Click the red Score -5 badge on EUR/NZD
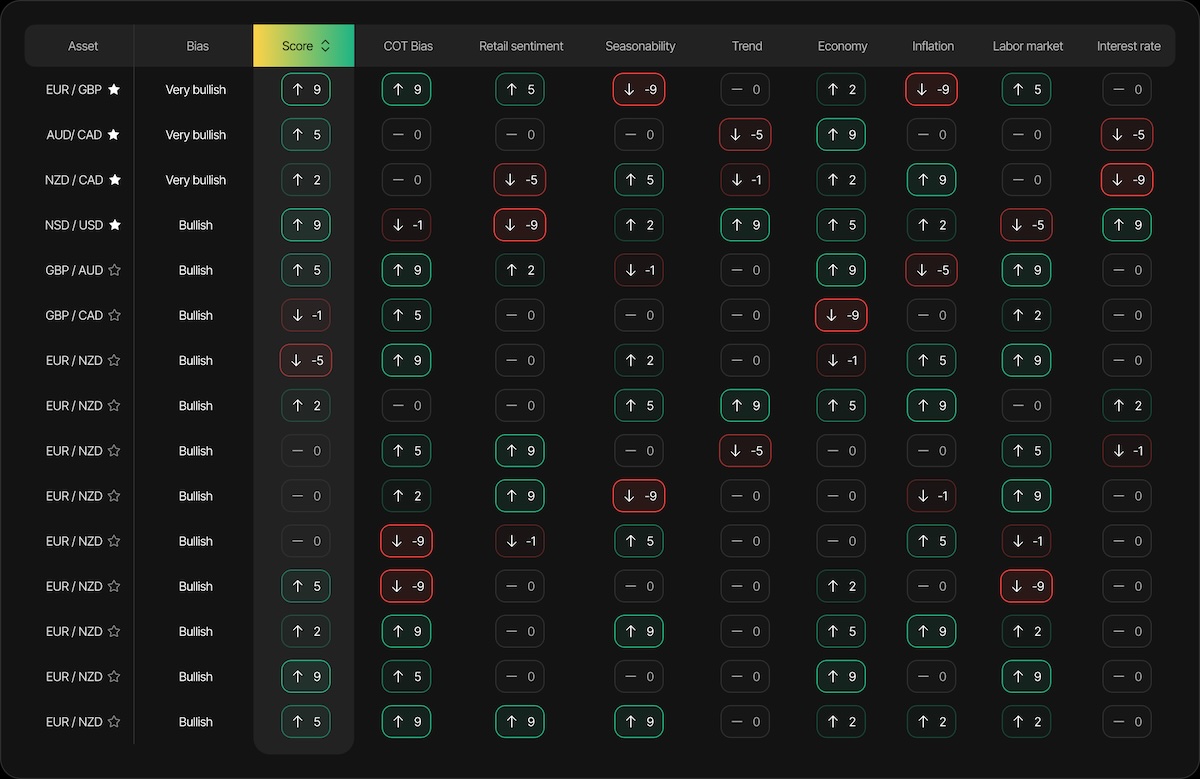Image resolution: width=1200 pixels, height=779 pixels. coord(305,360)
